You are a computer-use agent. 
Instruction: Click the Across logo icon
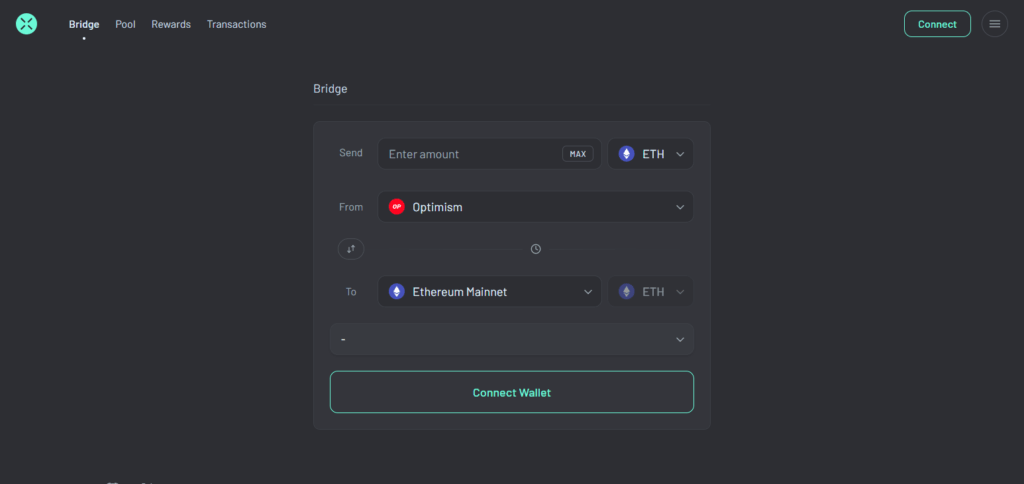click(x=26, y=24)
